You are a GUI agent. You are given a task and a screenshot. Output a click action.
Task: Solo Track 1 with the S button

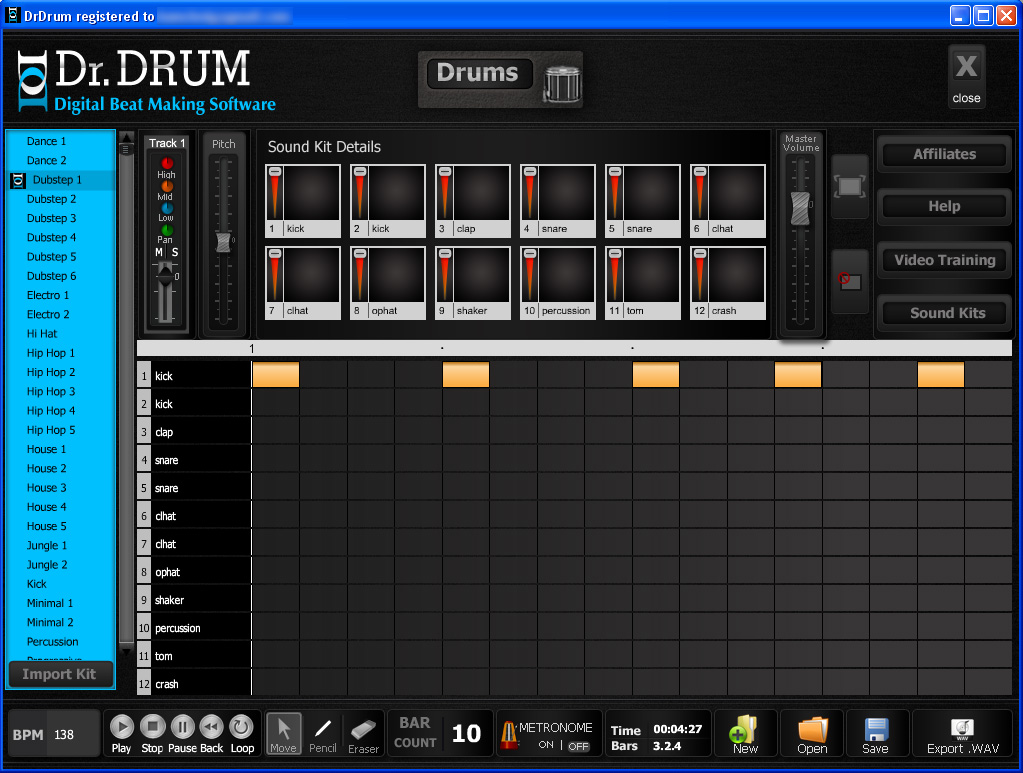click(175, 252)
